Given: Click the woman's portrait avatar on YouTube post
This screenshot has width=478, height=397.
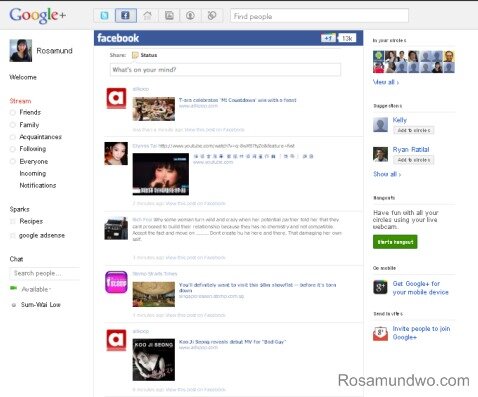Looking at the screenshot, I should [x=116, y=153].
